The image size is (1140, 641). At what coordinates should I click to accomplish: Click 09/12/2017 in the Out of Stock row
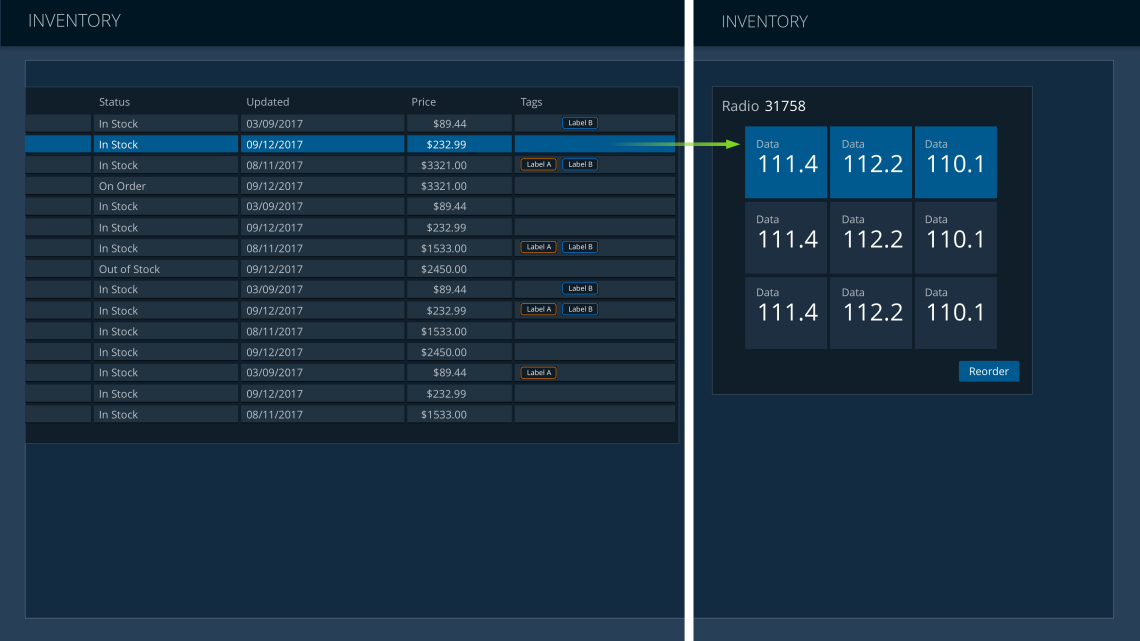pos(274,269)
